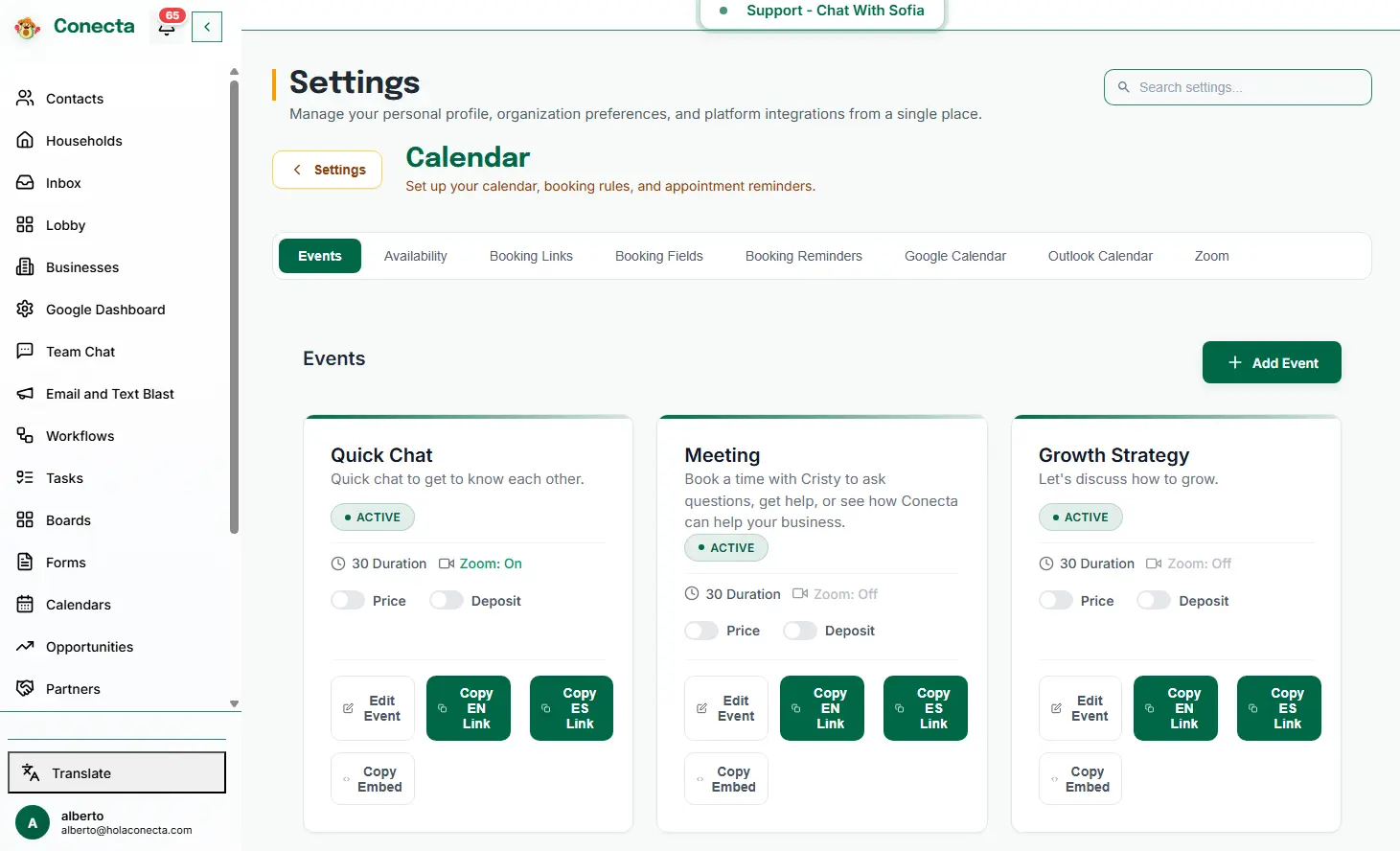This screenshot has width=1400, height=851.
Task: Click the Search settings input field
Action: coord(1237,87)
